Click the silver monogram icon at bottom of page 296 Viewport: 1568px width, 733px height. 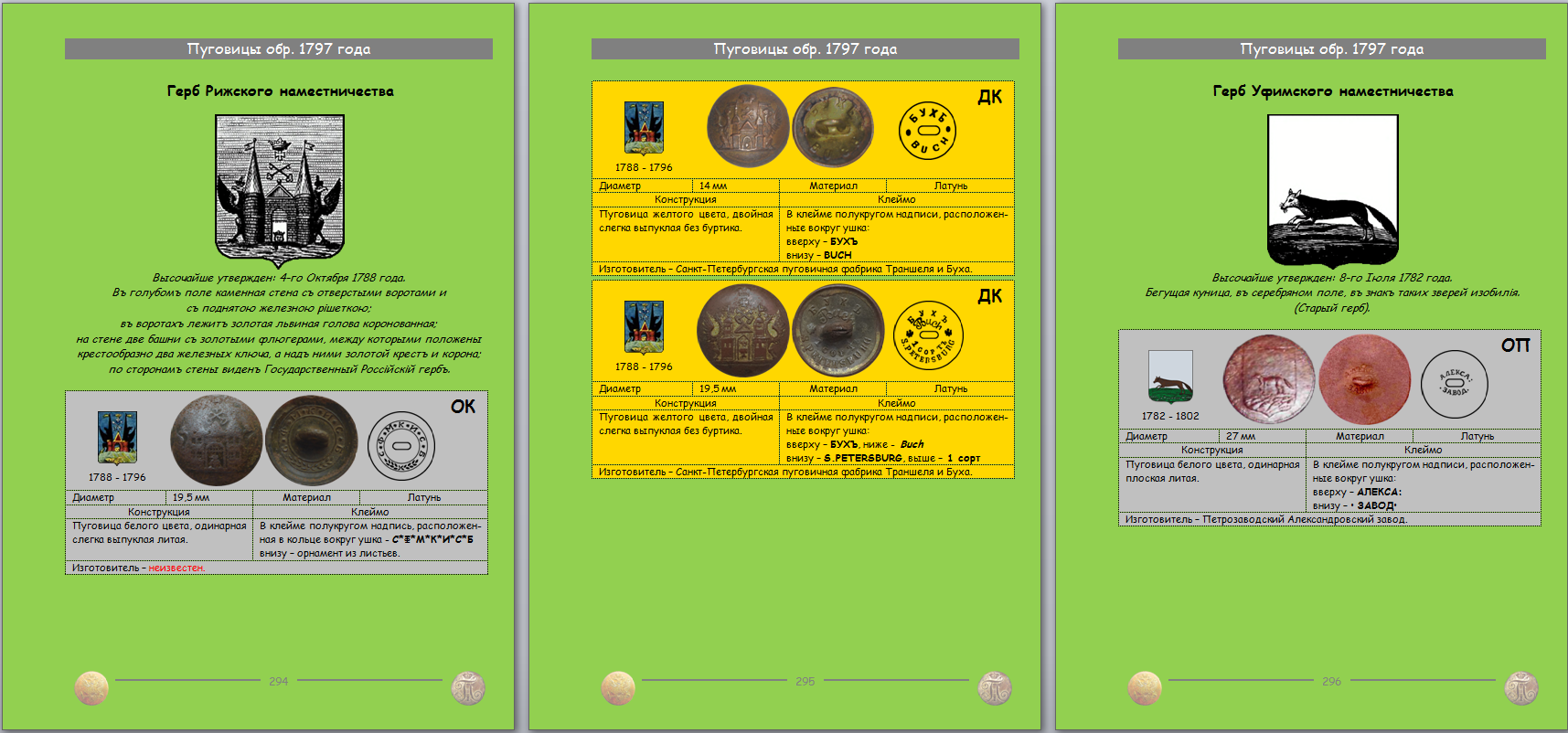click(x=1521, y=687)
